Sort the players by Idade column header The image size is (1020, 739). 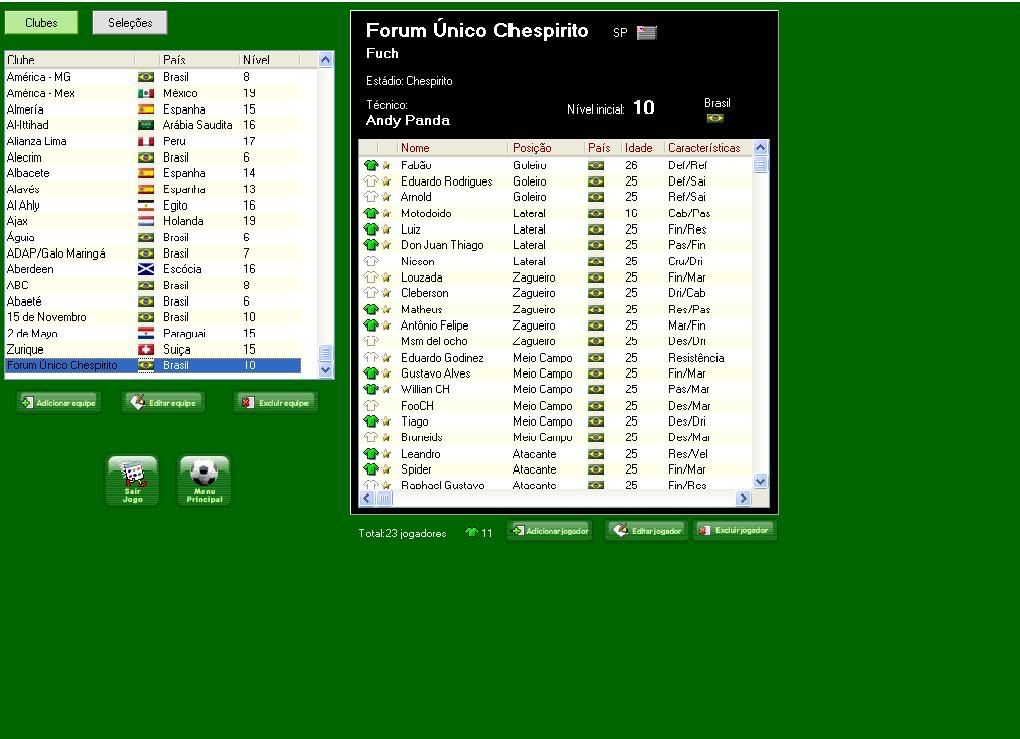coord(640,148)
